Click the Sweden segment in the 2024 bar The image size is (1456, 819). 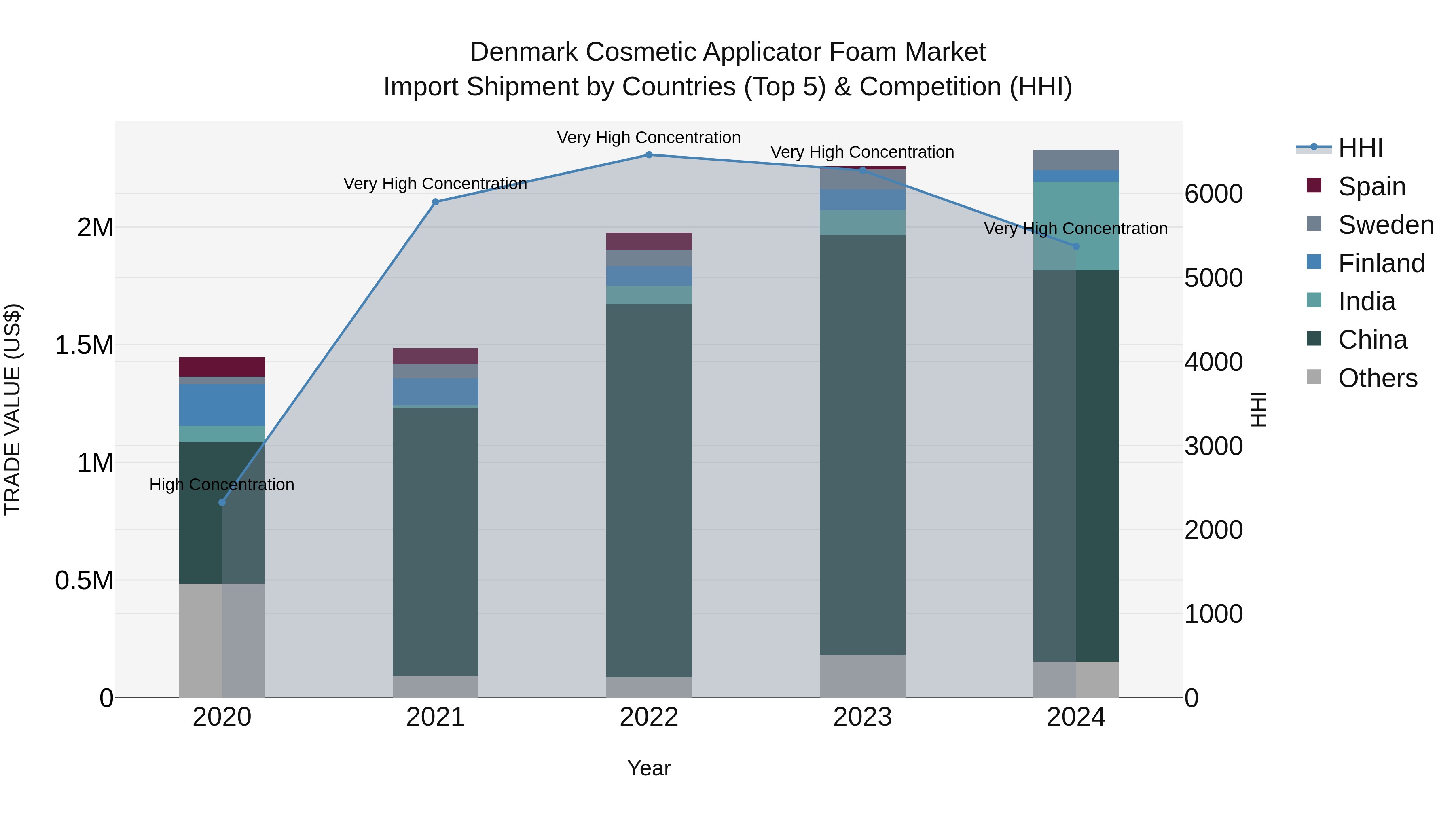point(1076,161)
